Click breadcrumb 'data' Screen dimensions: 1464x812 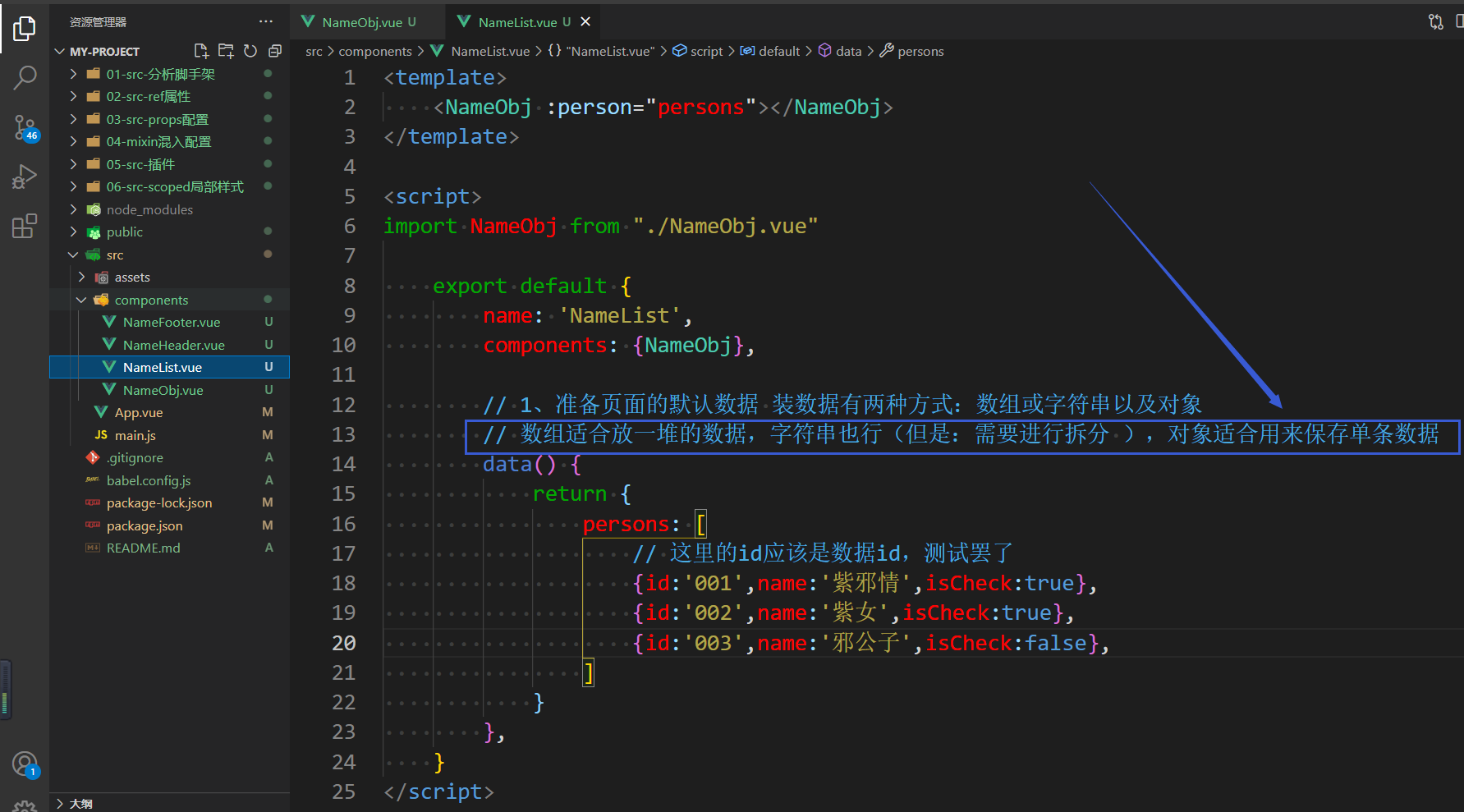848,51
